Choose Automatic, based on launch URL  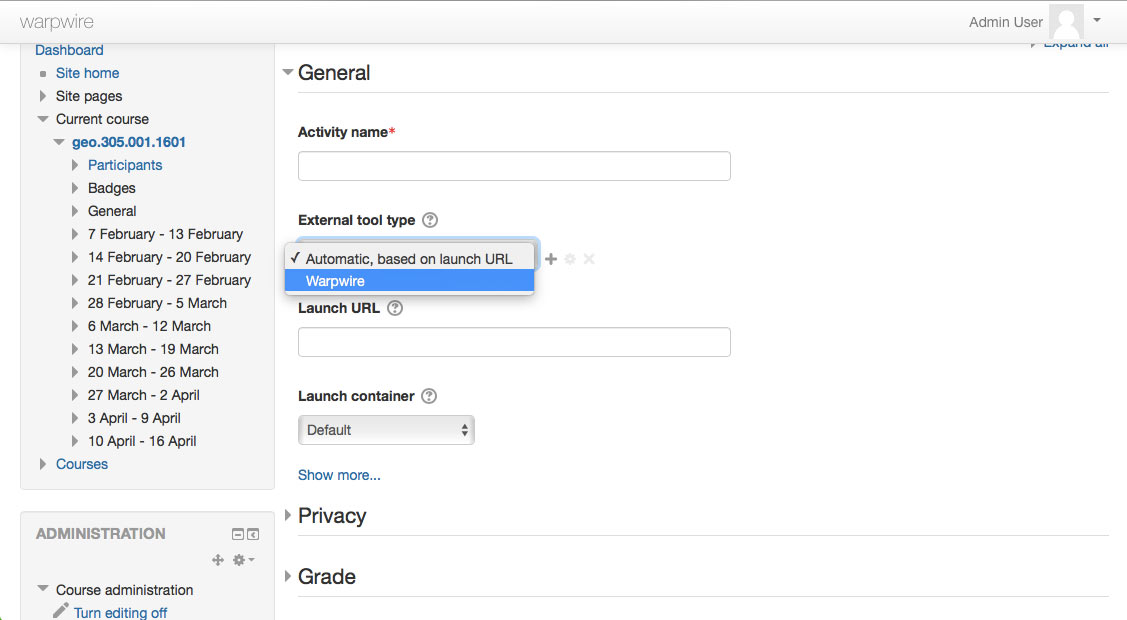pos(410,259)
